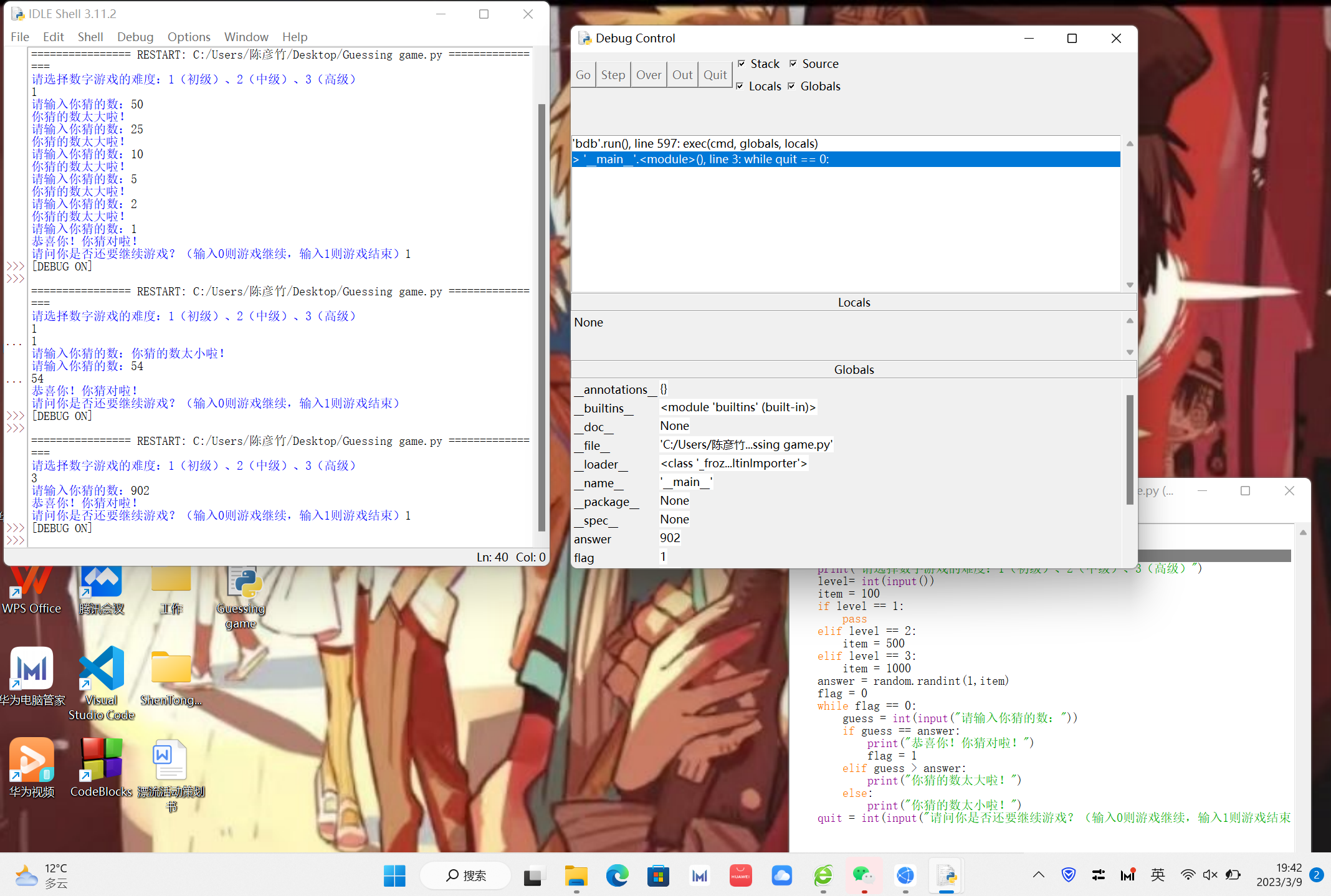Toggle the Locals checkbox
Image resolution: width=1331 pixels, height=896 pixels.
pos(740,86)
